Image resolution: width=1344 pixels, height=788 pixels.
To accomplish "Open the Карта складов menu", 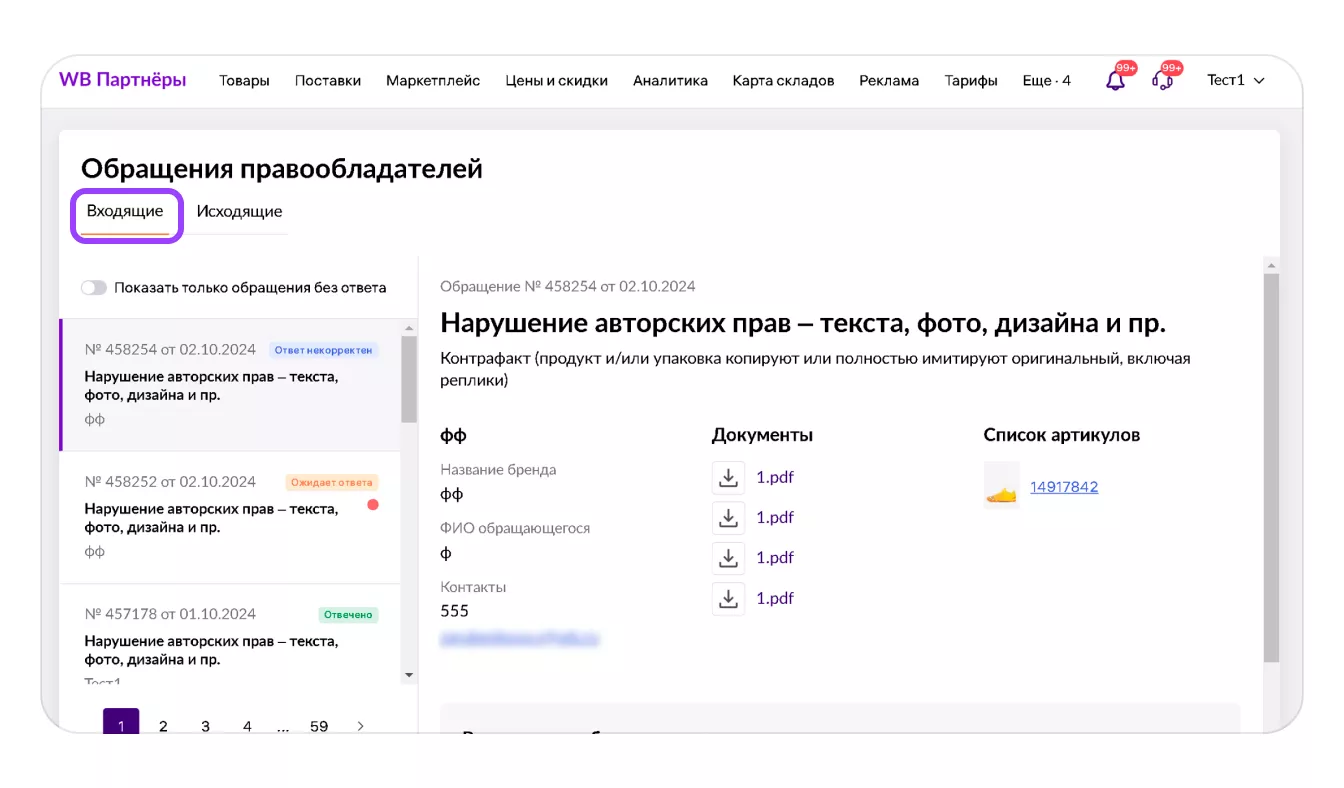I will (783, 81).
